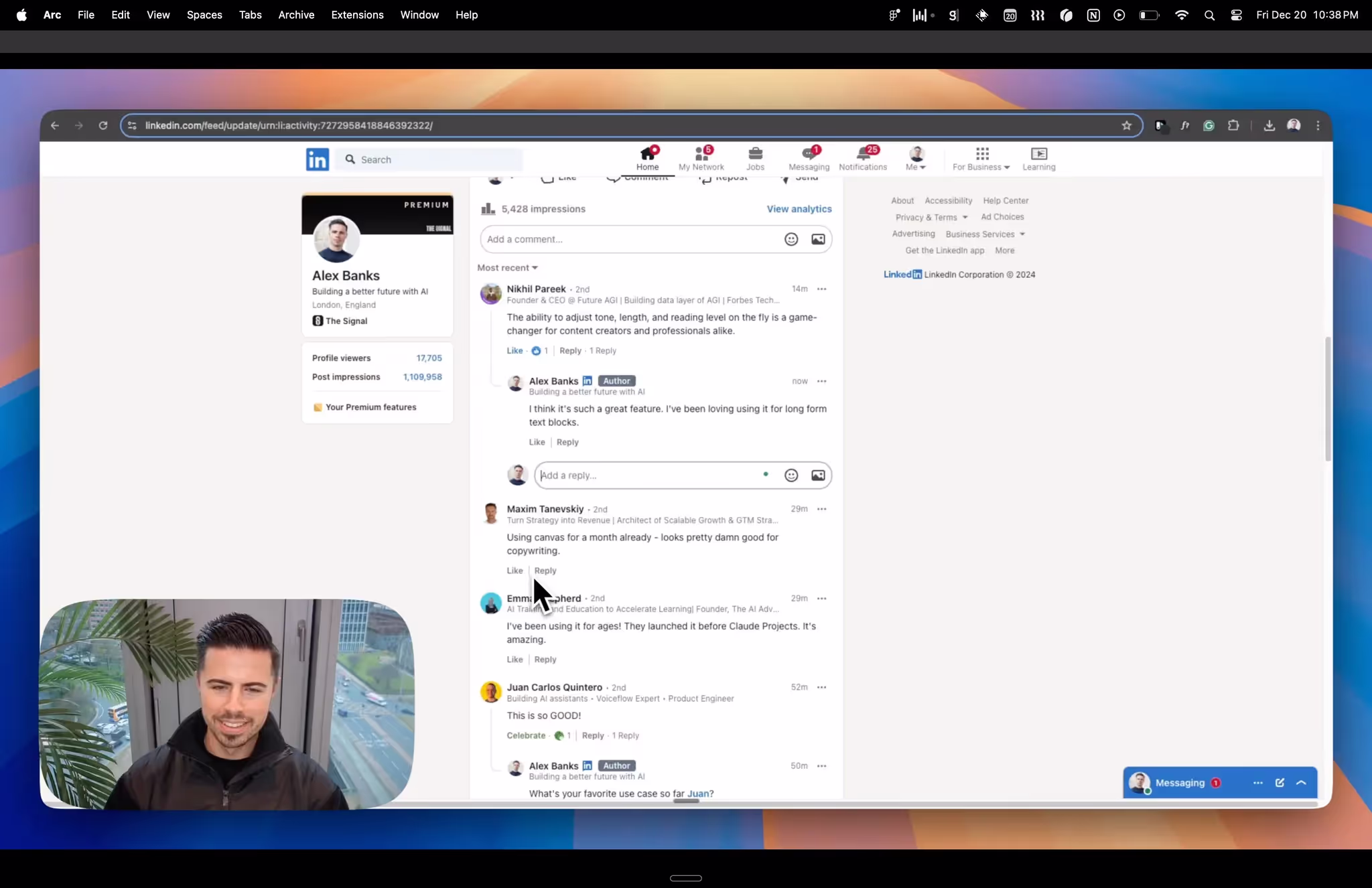Open My Network page

pos(701,159)
